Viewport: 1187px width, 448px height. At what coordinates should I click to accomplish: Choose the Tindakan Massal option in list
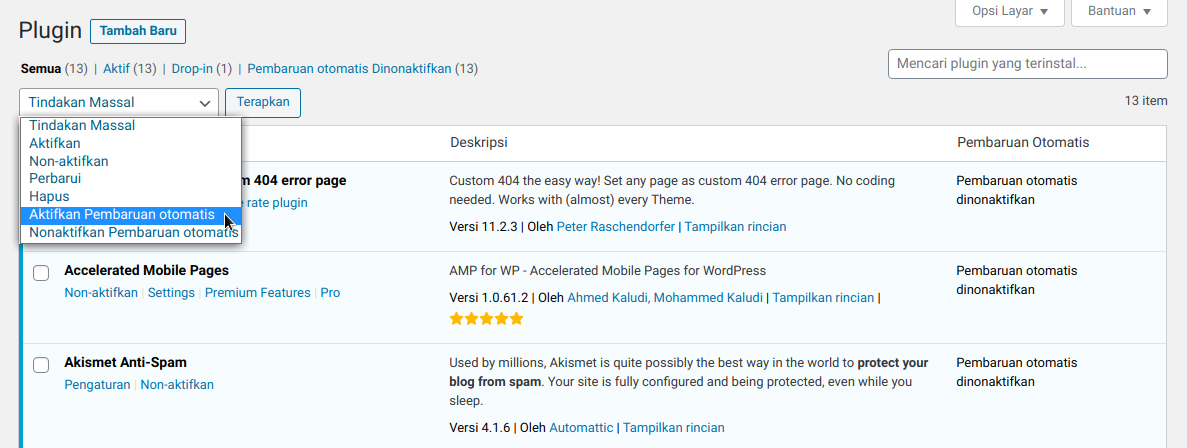tap(130, 126)
